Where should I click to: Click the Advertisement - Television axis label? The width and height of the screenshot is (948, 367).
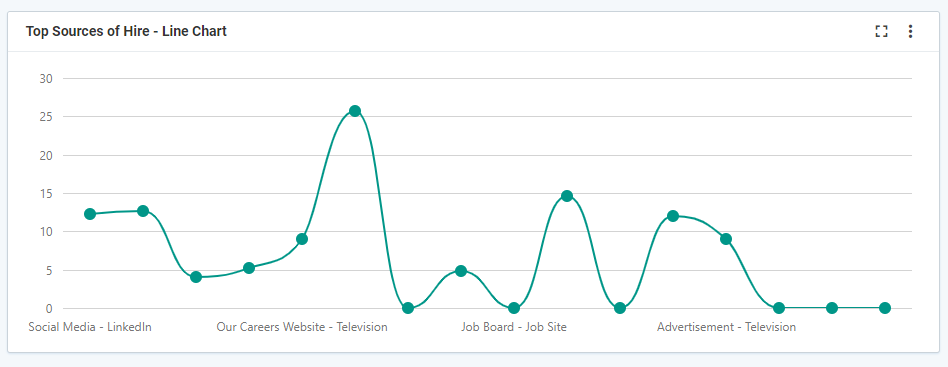click(726, 327)
